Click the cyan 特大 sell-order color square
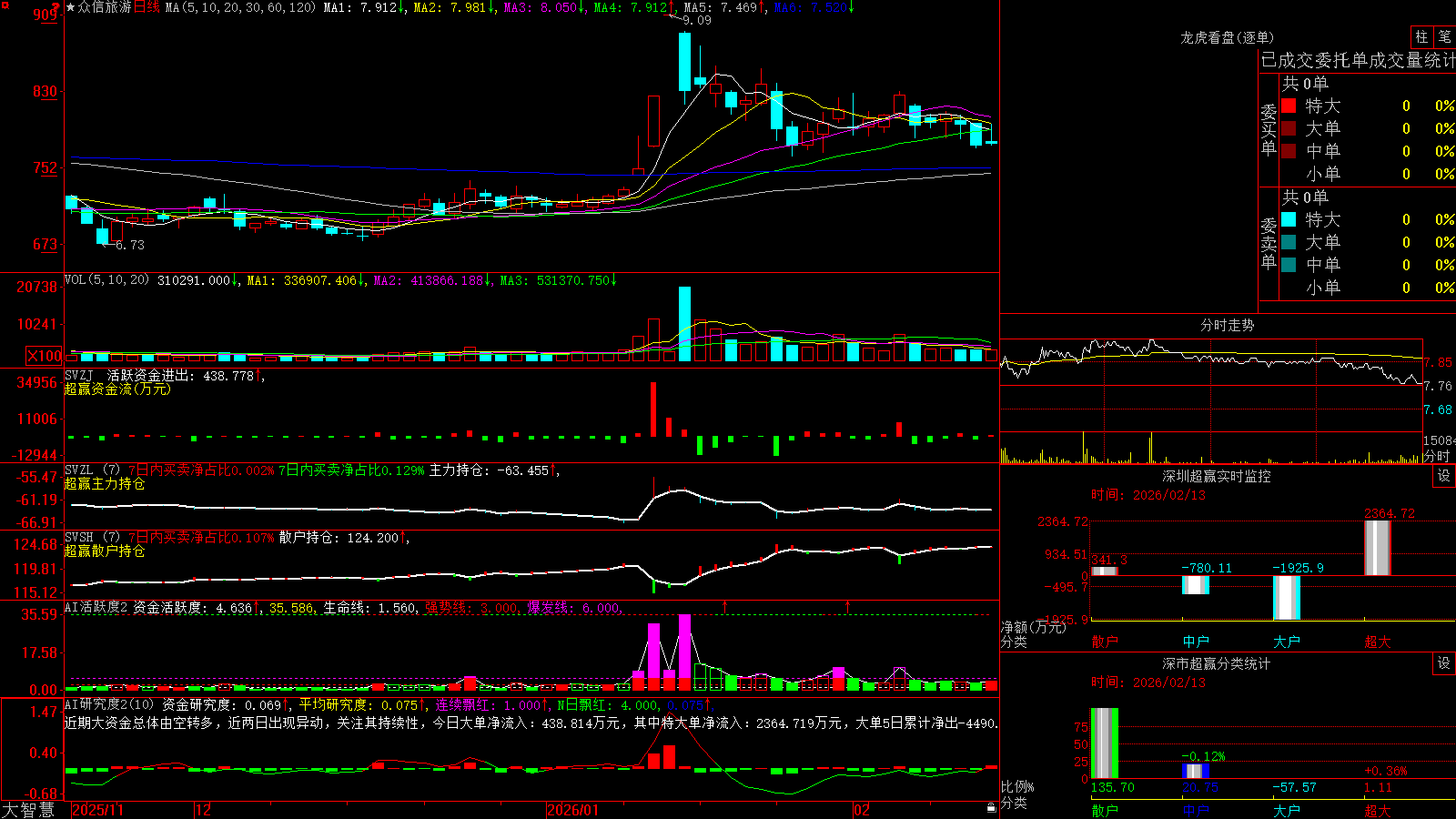This screenshot has width=1456, height=819. click(x=1289, y=219)
